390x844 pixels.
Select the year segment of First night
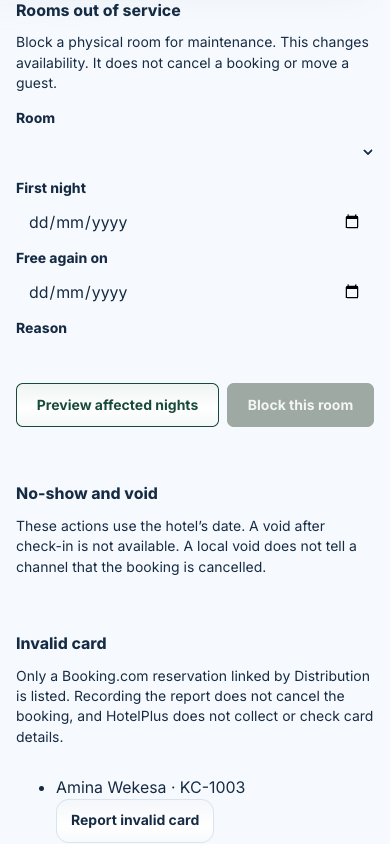pyautogui.click(x=110, y=222)
